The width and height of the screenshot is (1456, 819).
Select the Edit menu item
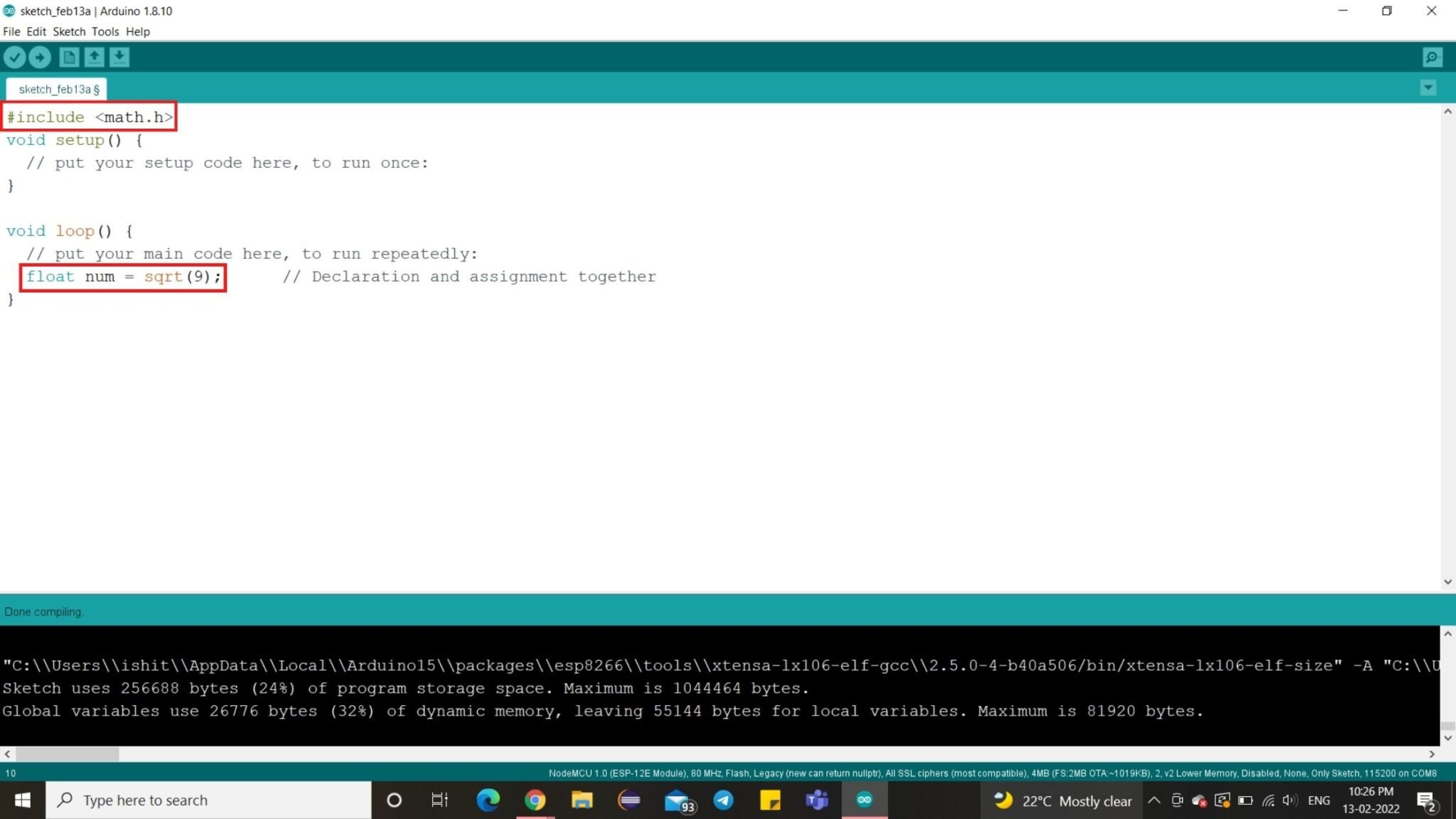(x=34, y=31)
